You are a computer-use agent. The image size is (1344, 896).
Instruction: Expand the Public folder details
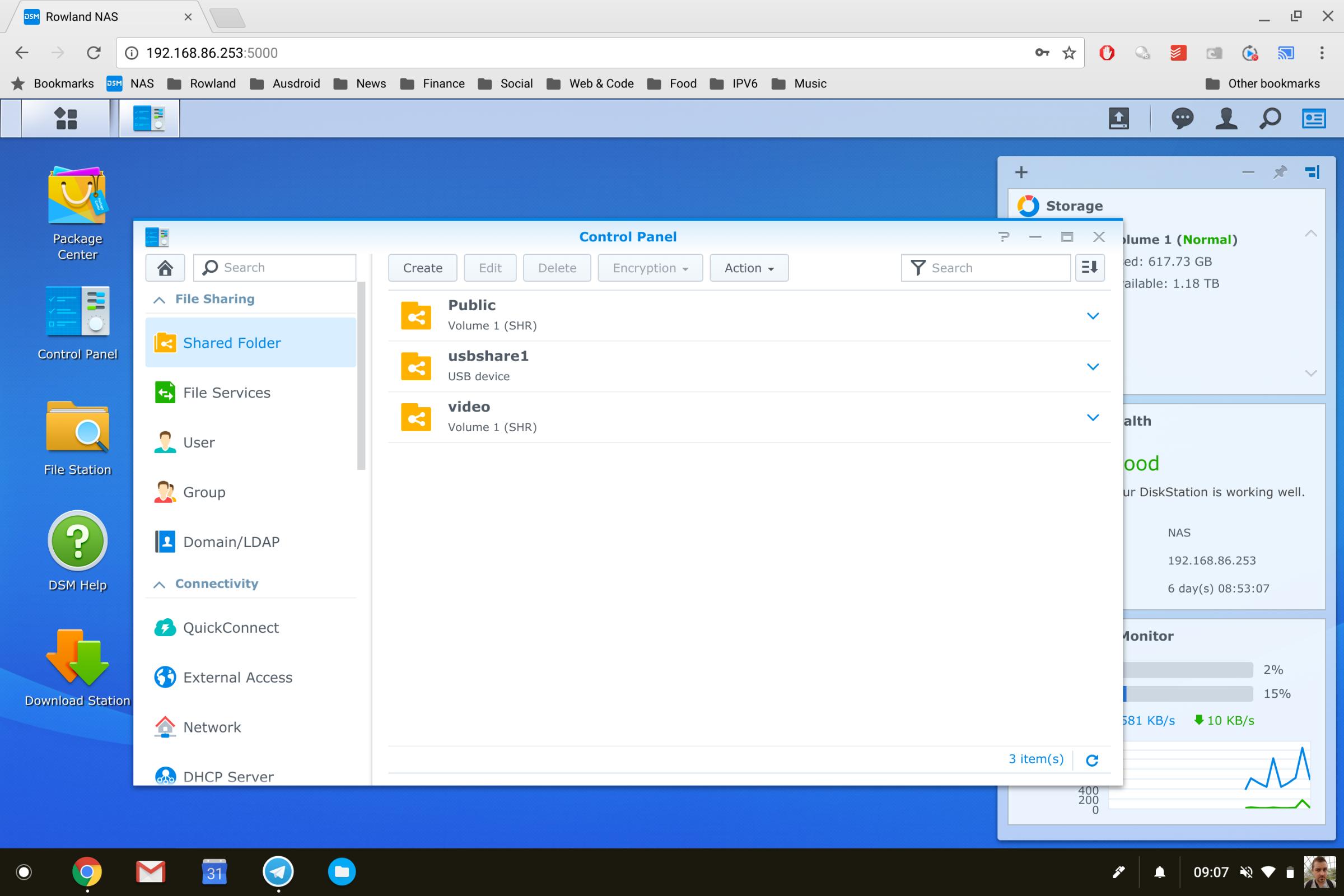(x=1093, y=316)
